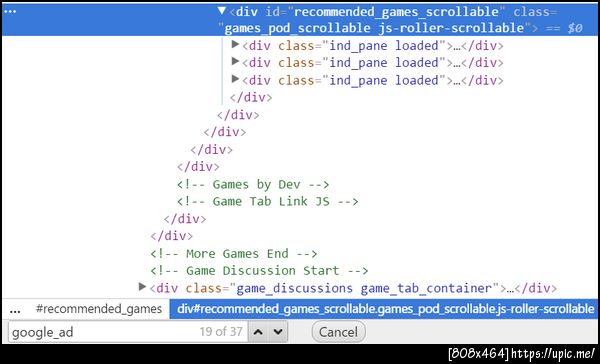600x364 pixels.
Task: Select the #recommended_games breadcrumb
Action: 99,309
